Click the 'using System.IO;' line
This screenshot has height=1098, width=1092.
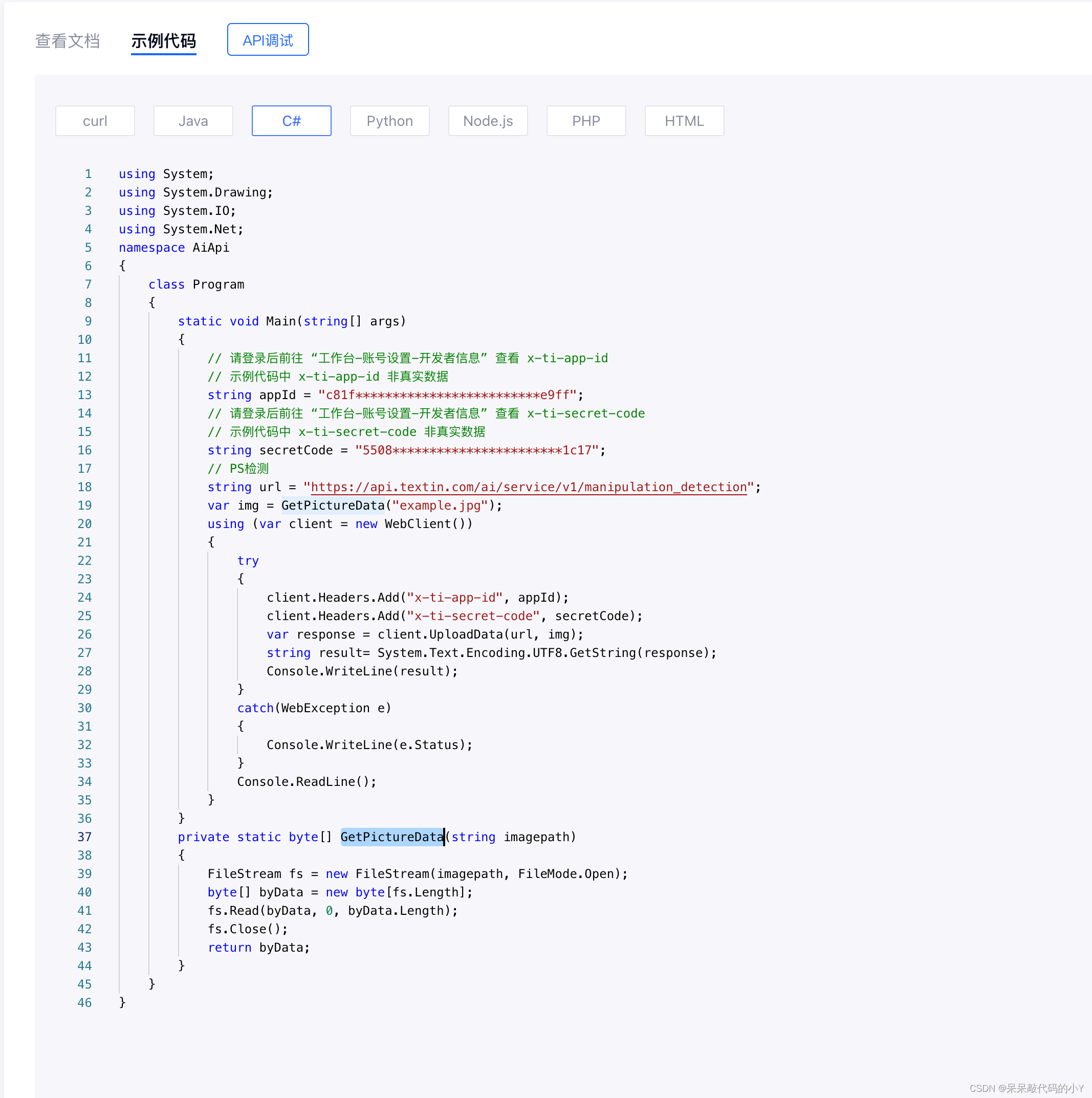(x=178, y=211)
